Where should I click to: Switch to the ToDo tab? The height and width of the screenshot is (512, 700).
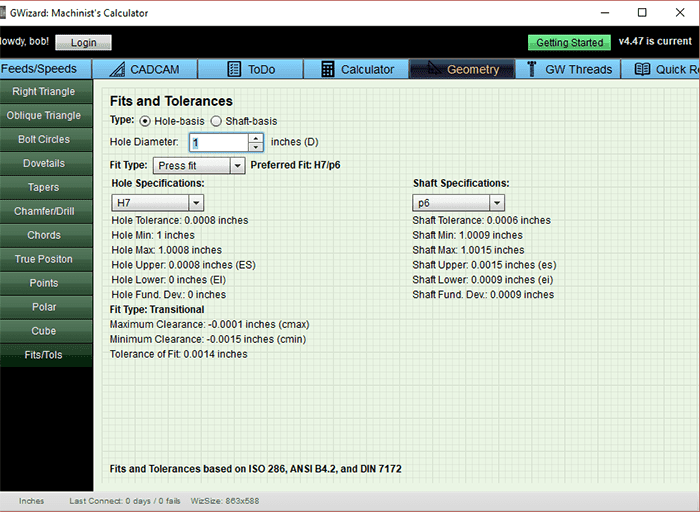pos(250,69)
